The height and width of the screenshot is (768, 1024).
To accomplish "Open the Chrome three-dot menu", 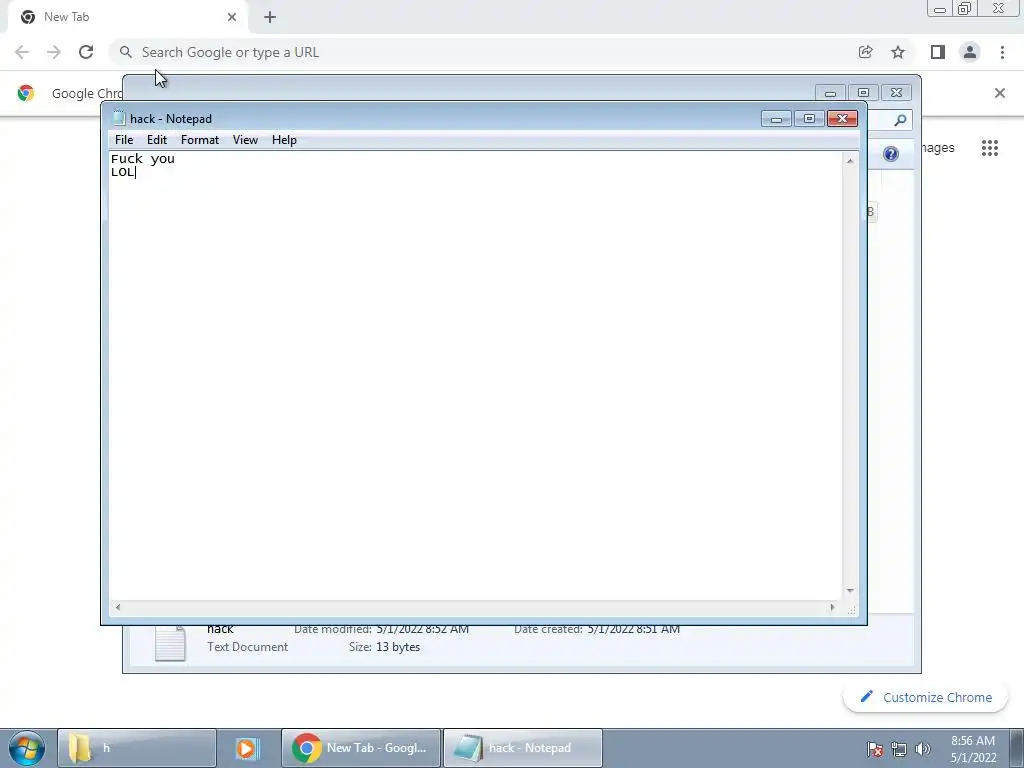I will point(1002,52).
